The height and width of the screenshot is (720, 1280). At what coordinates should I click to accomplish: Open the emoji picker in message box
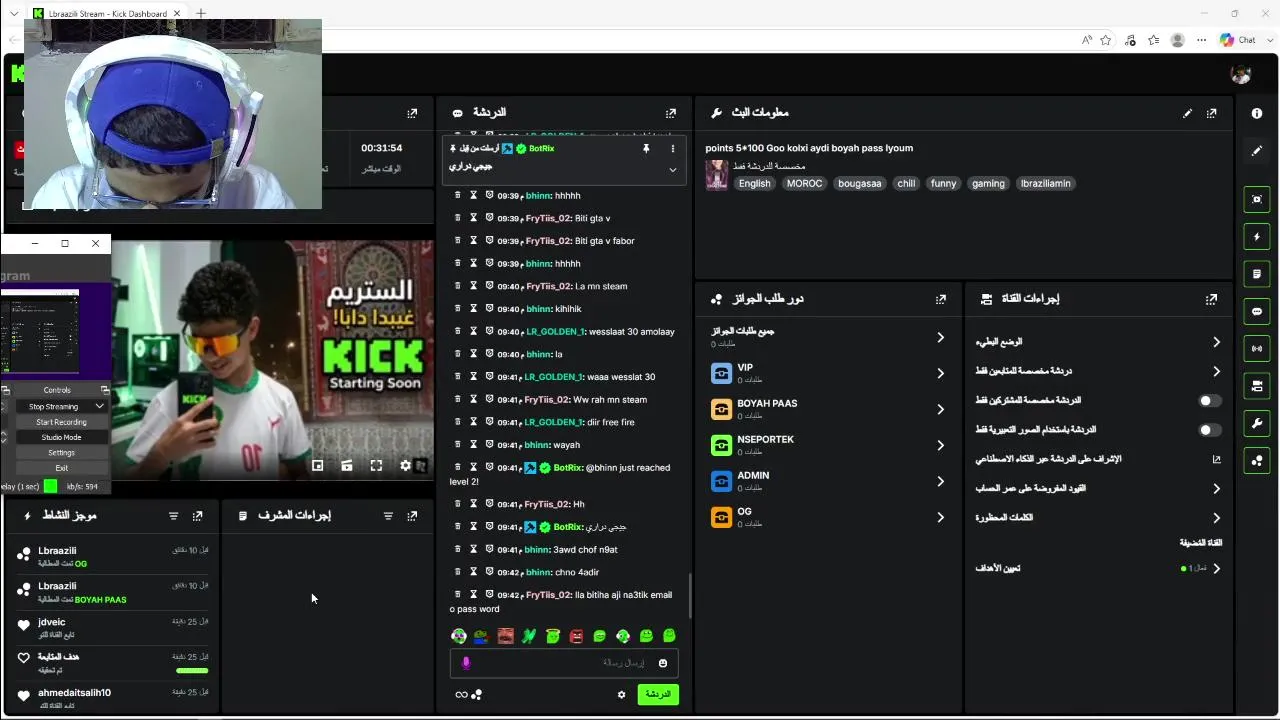pos(662,663)
